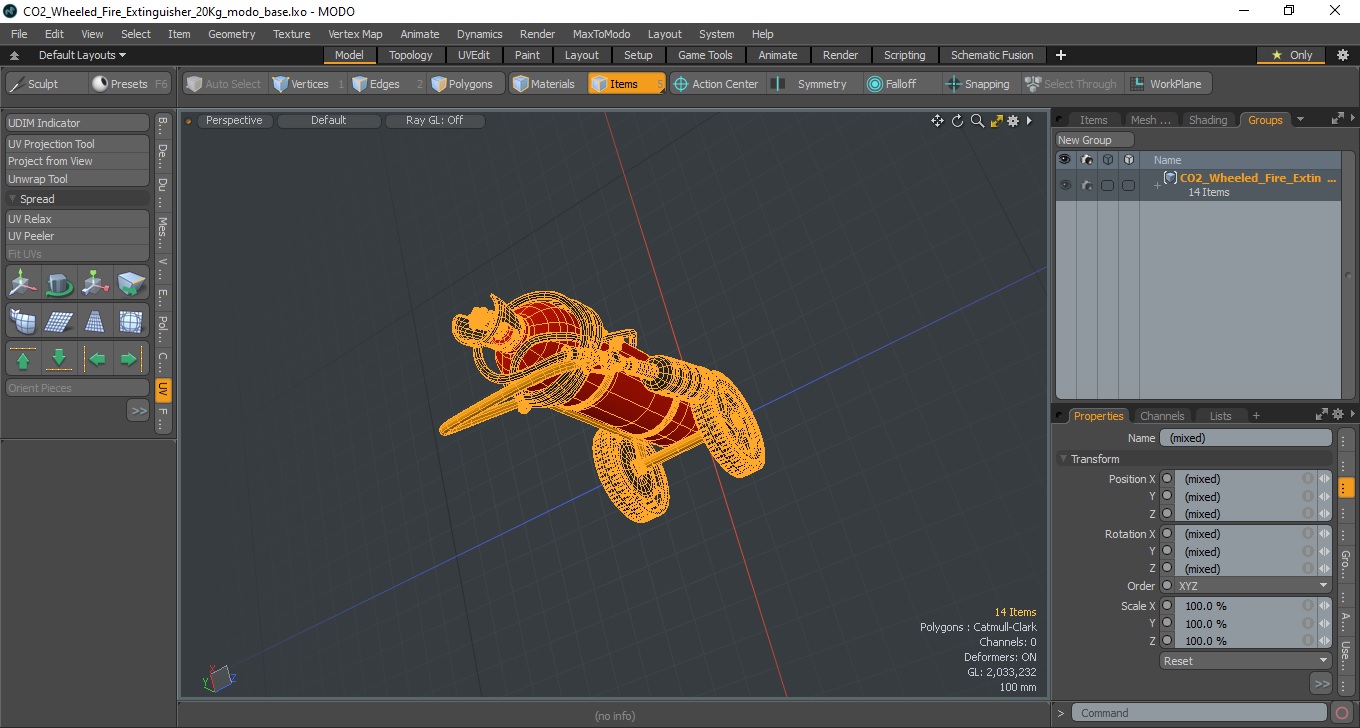1360x728 pixels.
Task: Open the viewport settings gear icon
Action: coord(1013,121)
